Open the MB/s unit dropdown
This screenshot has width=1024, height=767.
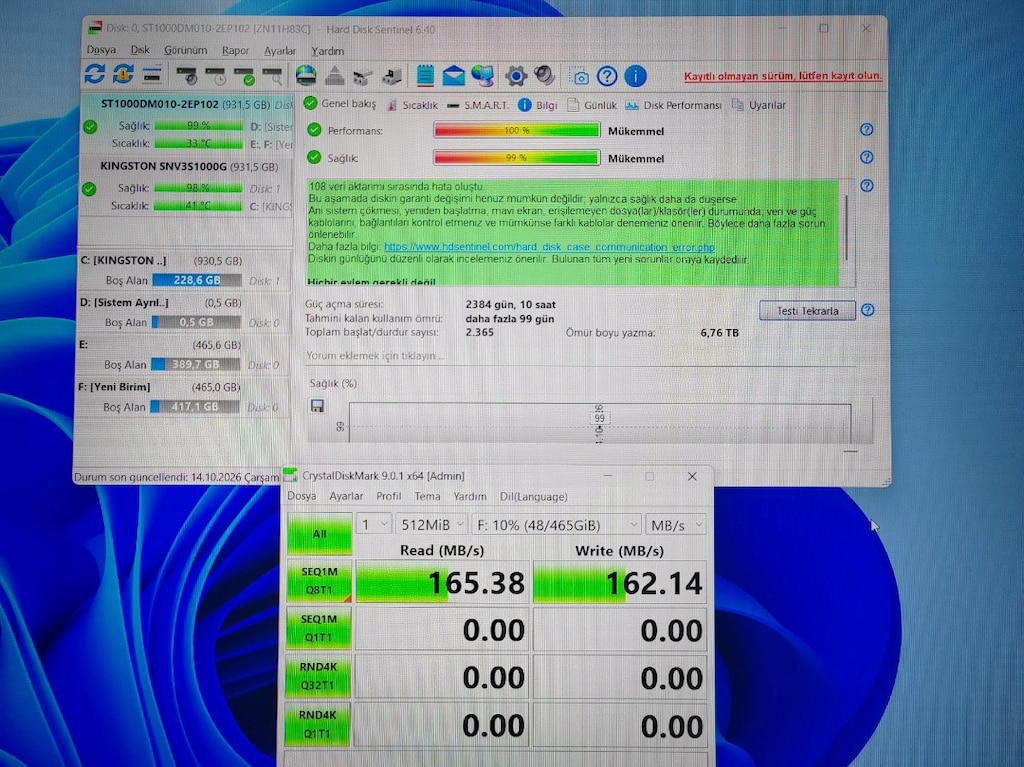(675, 525)
